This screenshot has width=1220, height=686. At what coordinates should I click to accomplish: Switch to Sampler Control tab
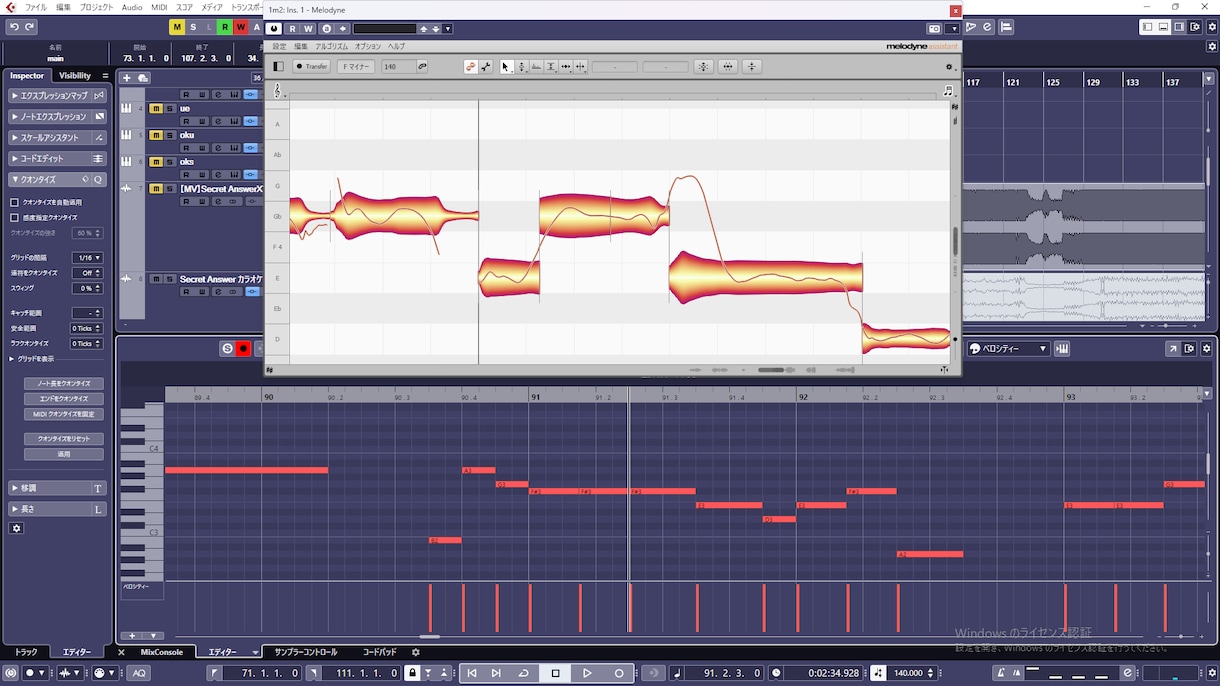306,652
